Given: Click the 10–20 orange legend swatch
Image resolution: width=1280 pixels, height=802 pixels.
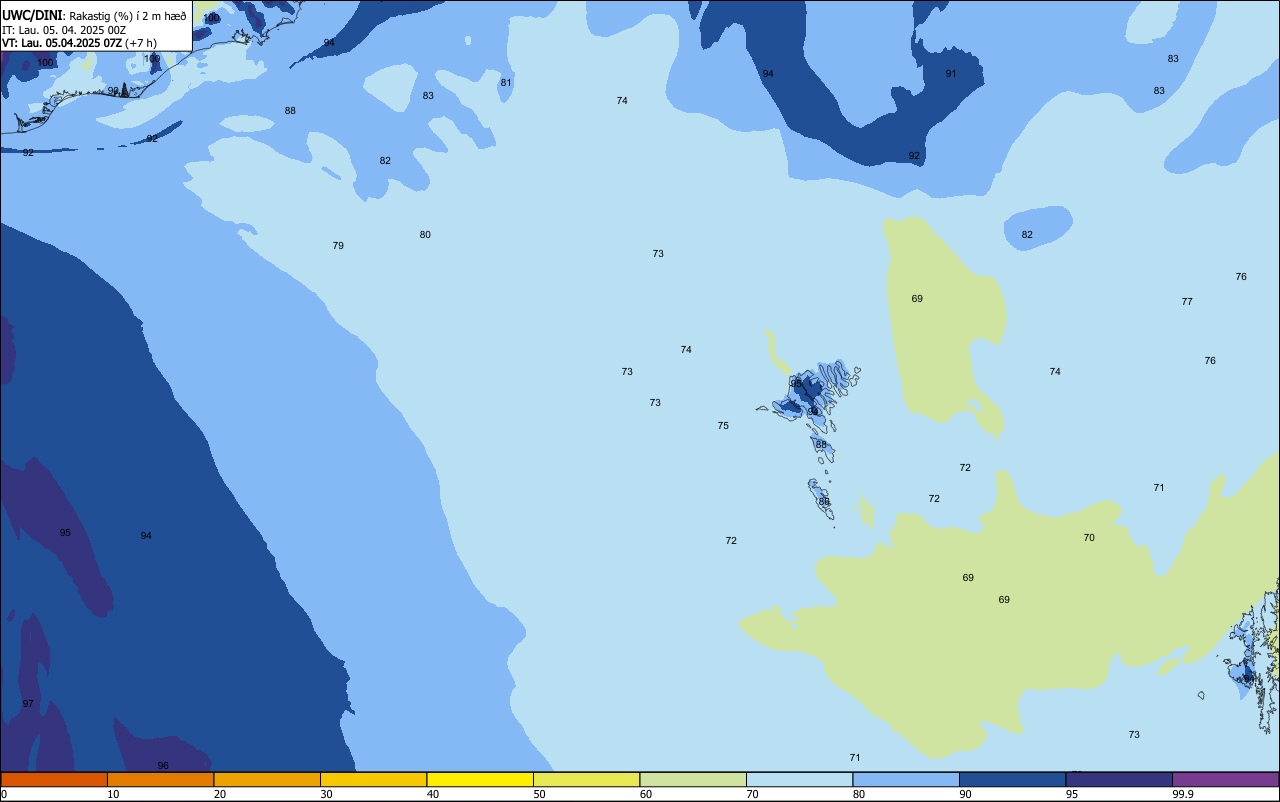Looking at the screenshot, I should pyautogui.click(x=160, y=779).
